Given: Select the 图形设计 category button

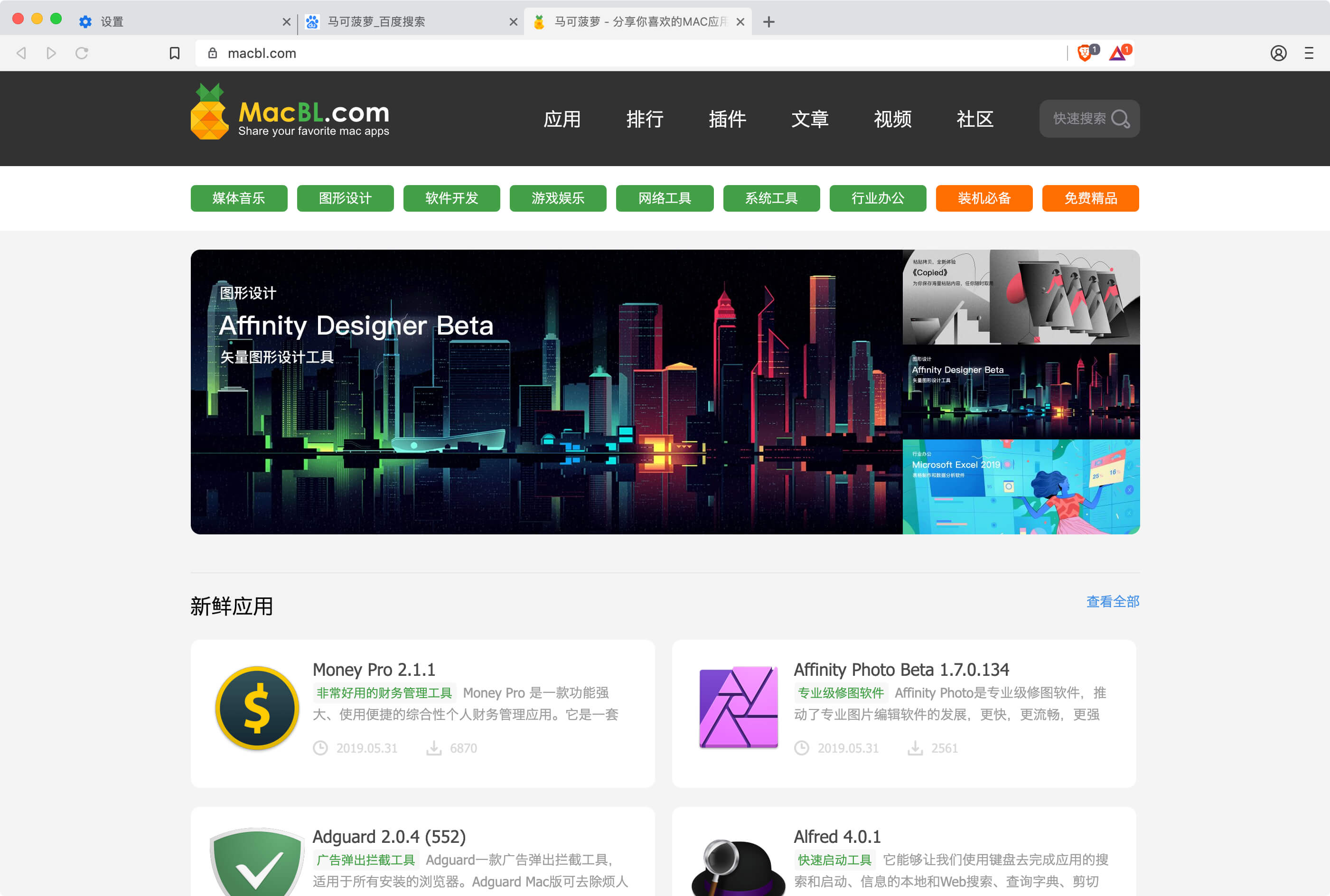Looking at the screenshot, I should click(x=345, y=198).
